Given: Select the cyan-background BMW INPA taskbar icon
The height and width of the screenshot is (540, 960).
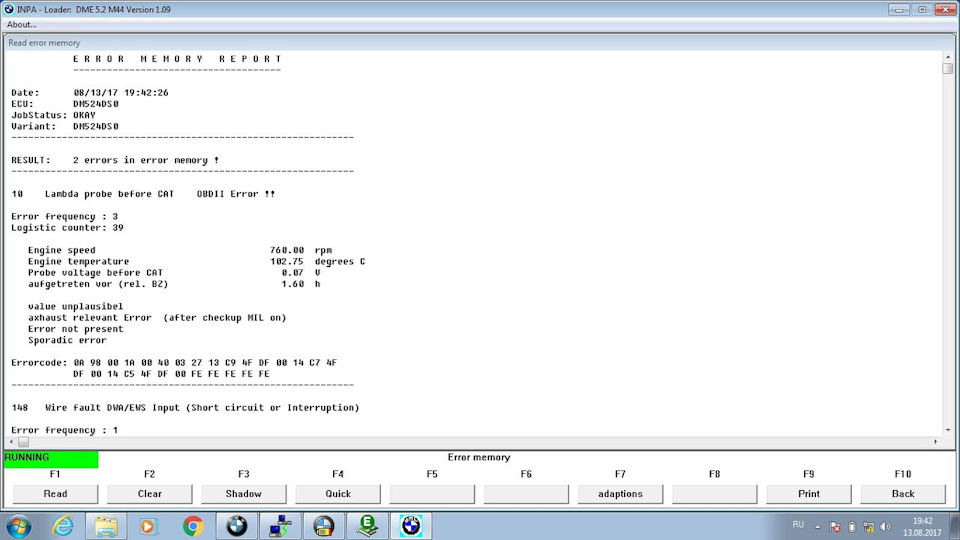Looking at the screenshot, I should (411, 526).
